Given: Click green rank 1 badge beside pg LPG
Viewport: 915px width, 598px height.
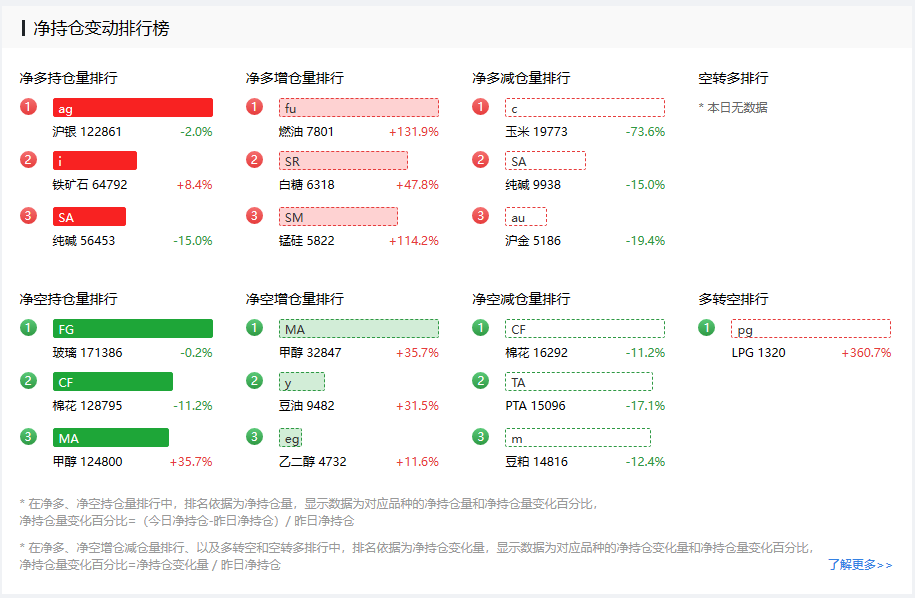Looking at the screenshot, I should tap(707, 328).
